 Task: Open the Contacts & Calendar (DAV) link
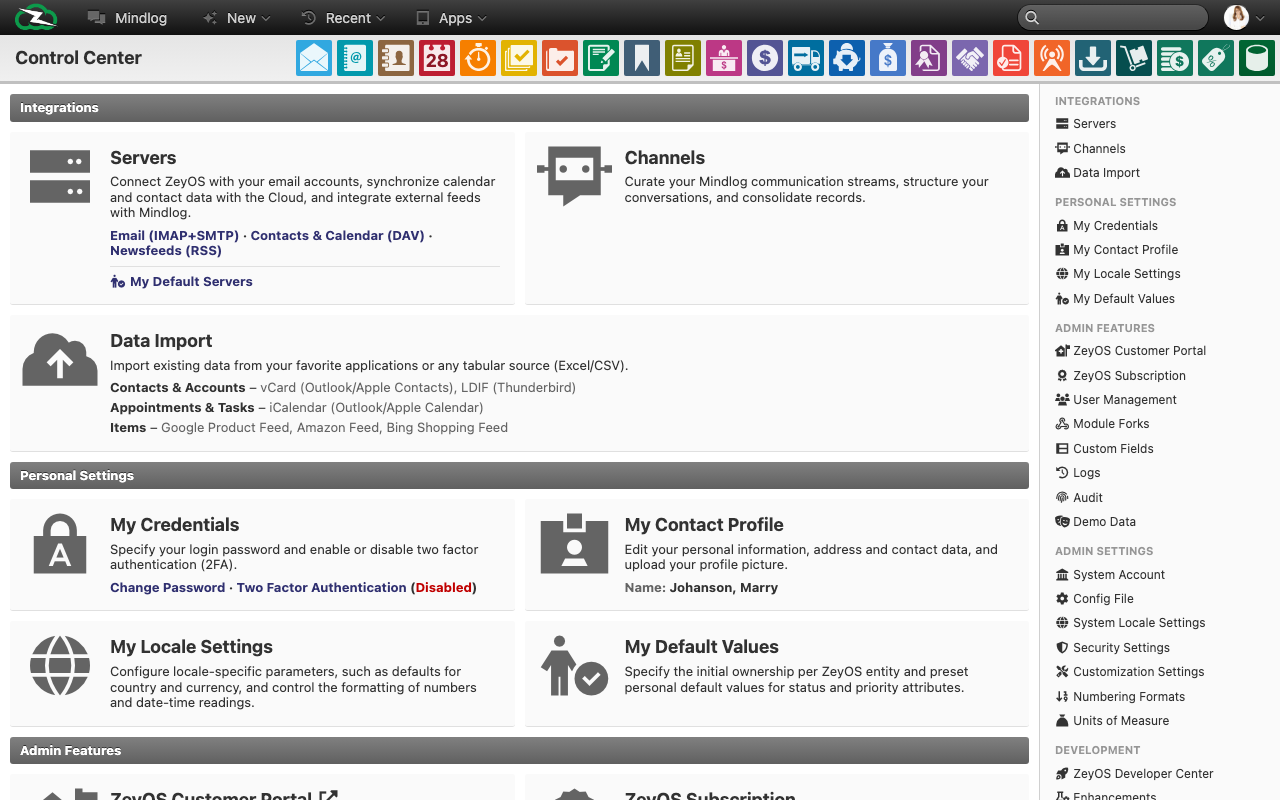338,236
